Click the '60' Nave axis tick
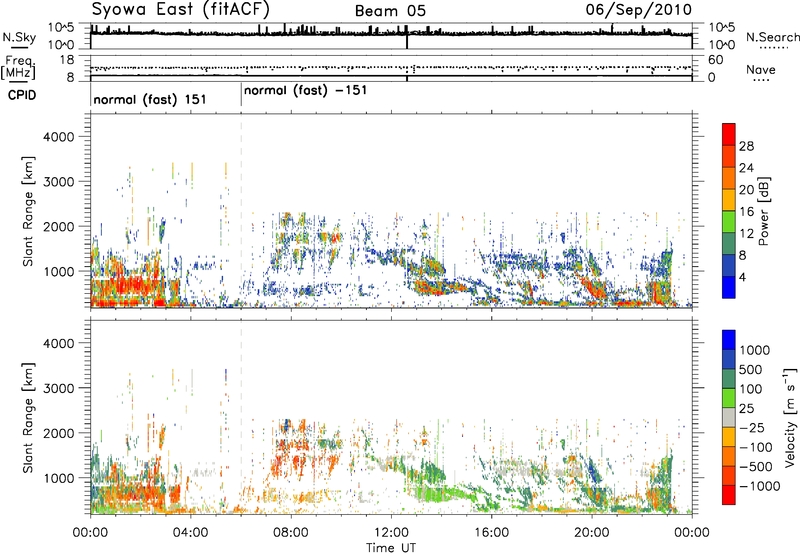800x554 pixels. click(x=715, y=60)
